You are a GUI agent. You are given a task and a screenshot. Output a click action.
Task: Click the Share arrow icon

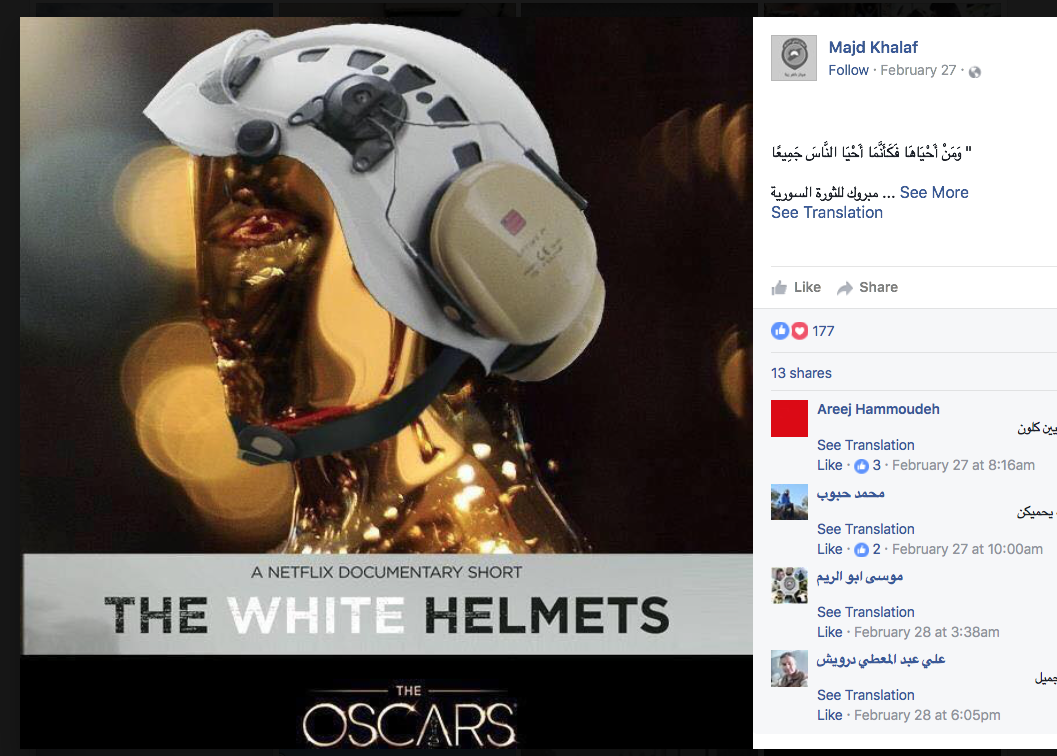[845, 288]
